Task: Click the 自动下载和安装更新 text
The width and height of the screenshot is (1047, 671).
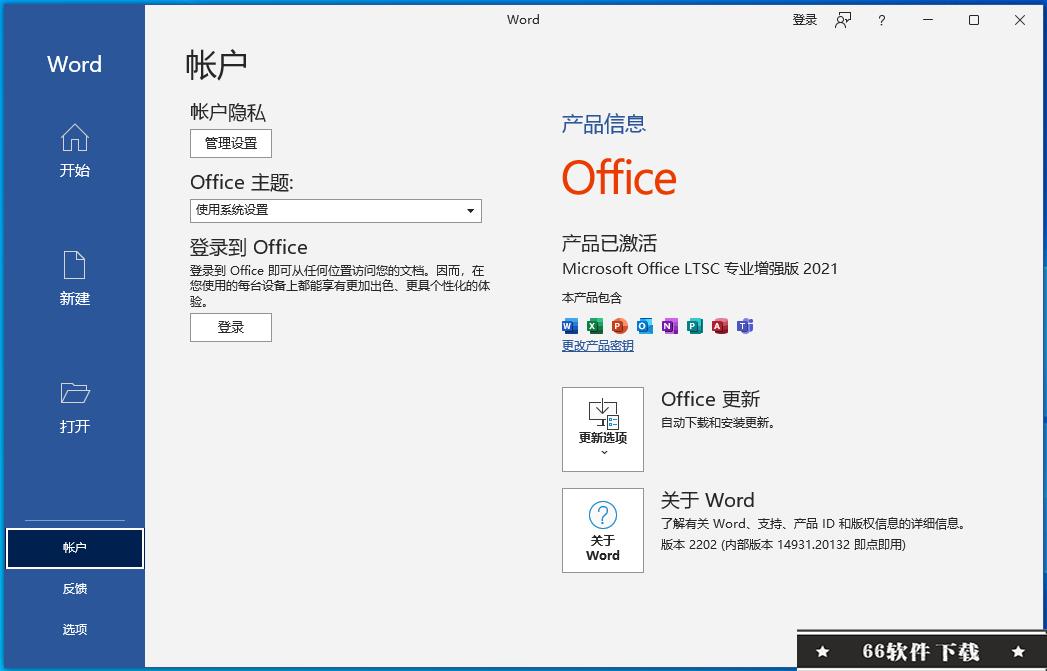Action: [x=718, y=423]
